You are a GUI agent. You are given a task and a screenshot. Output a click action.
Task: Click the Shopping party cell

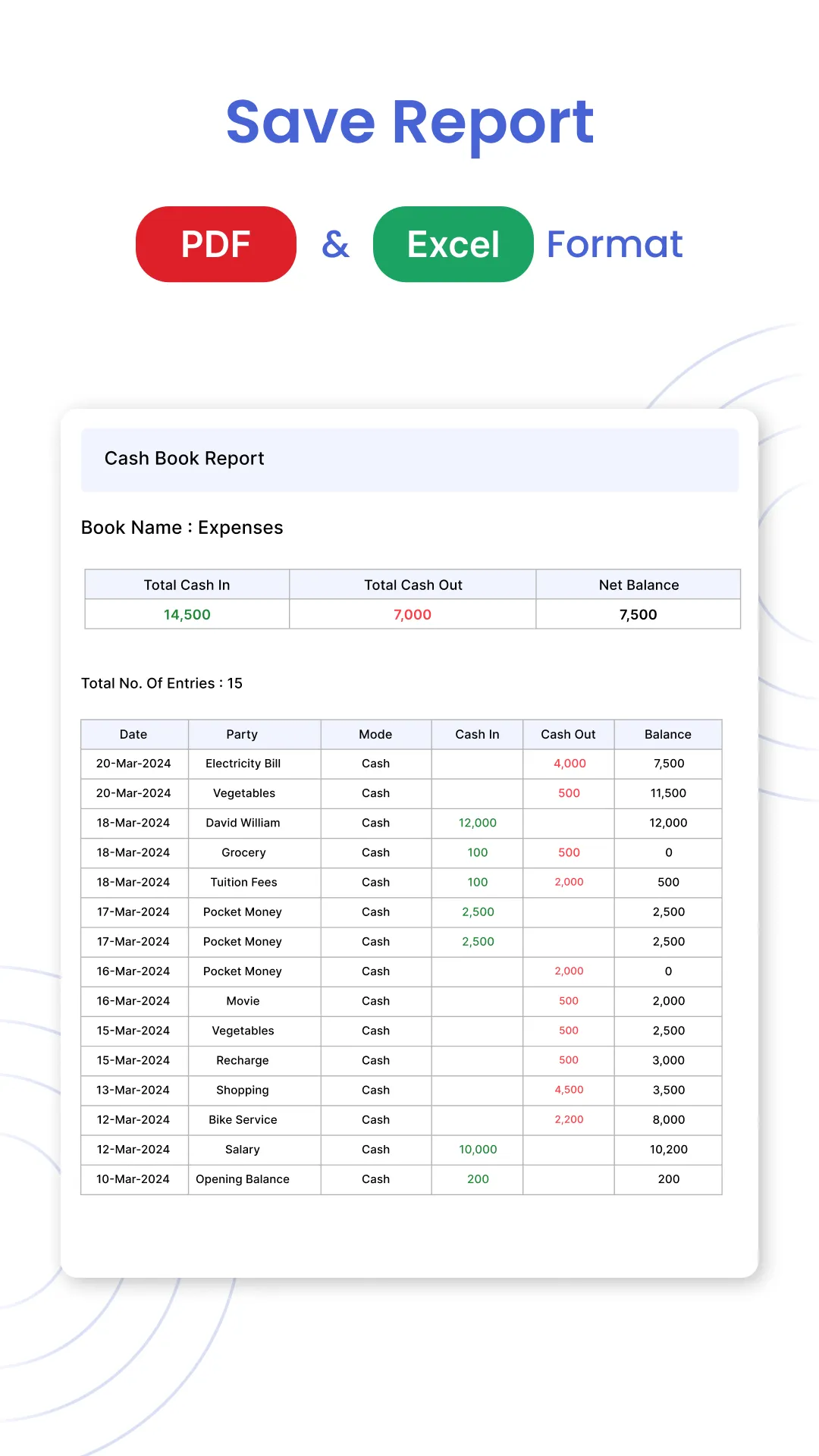tap(255, 1090)
